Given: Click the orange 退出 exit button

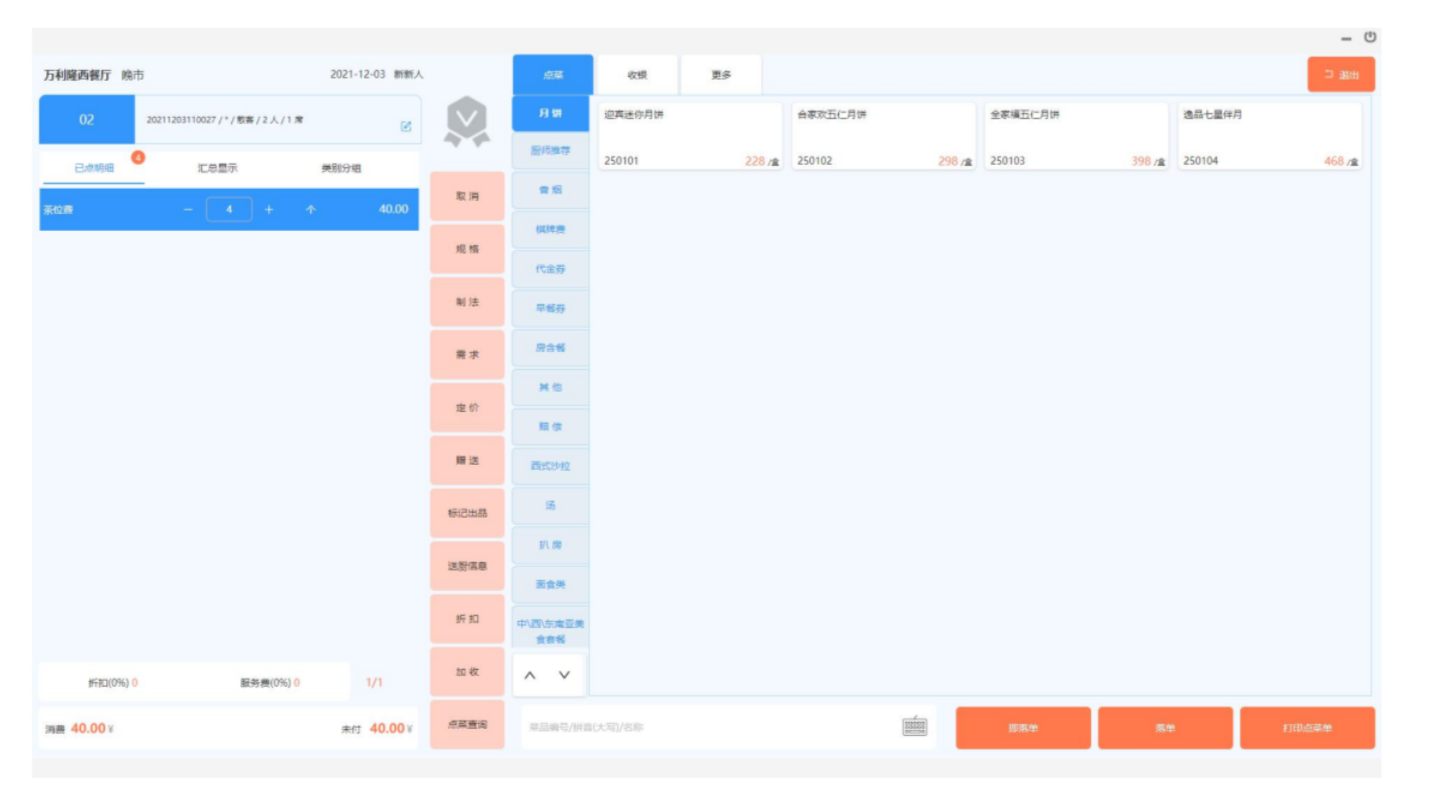Looking at the screenshot, I should 1340,75.
